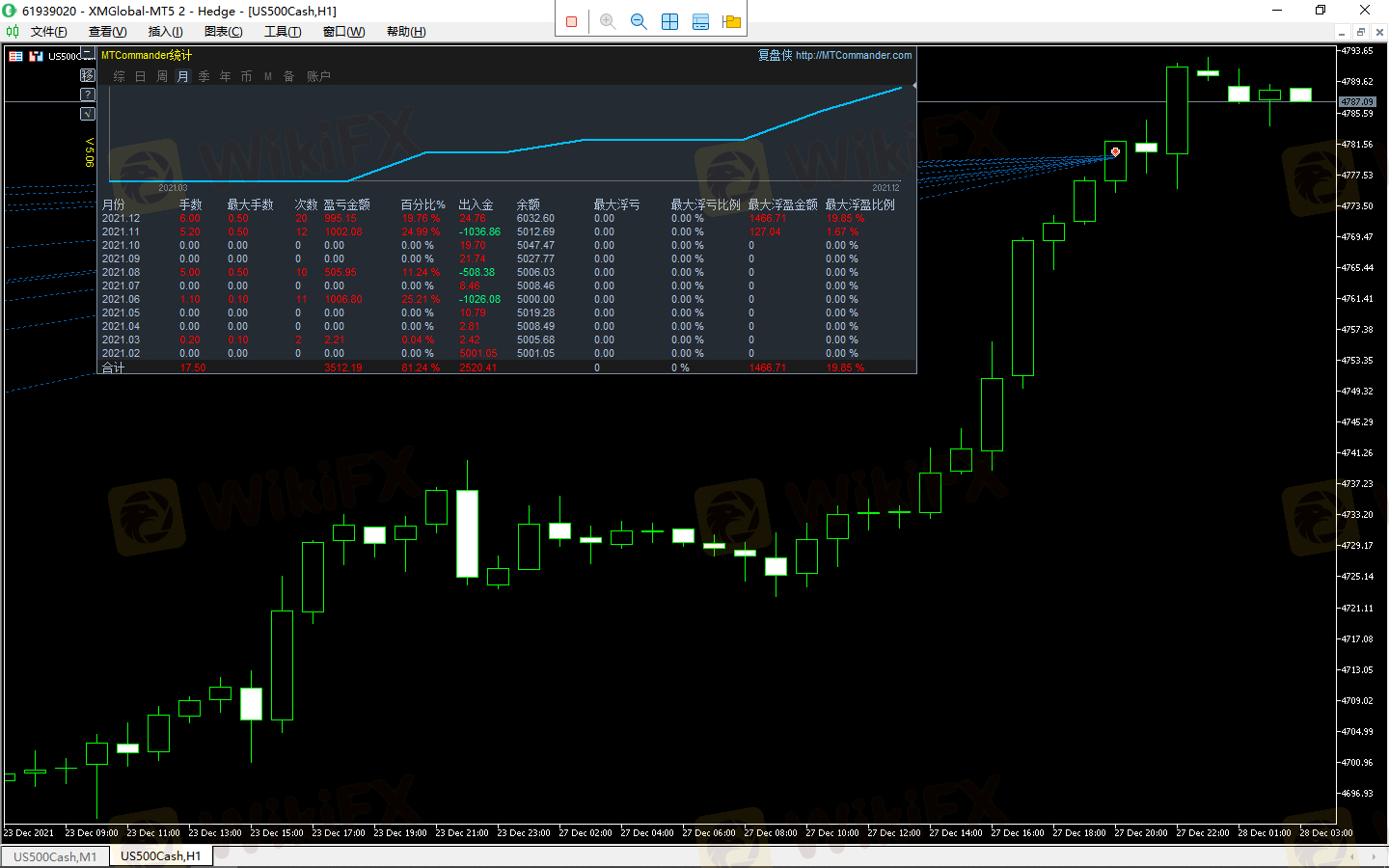
Task: Restore the inner chart window
Action: click(x=1360, y=32)
